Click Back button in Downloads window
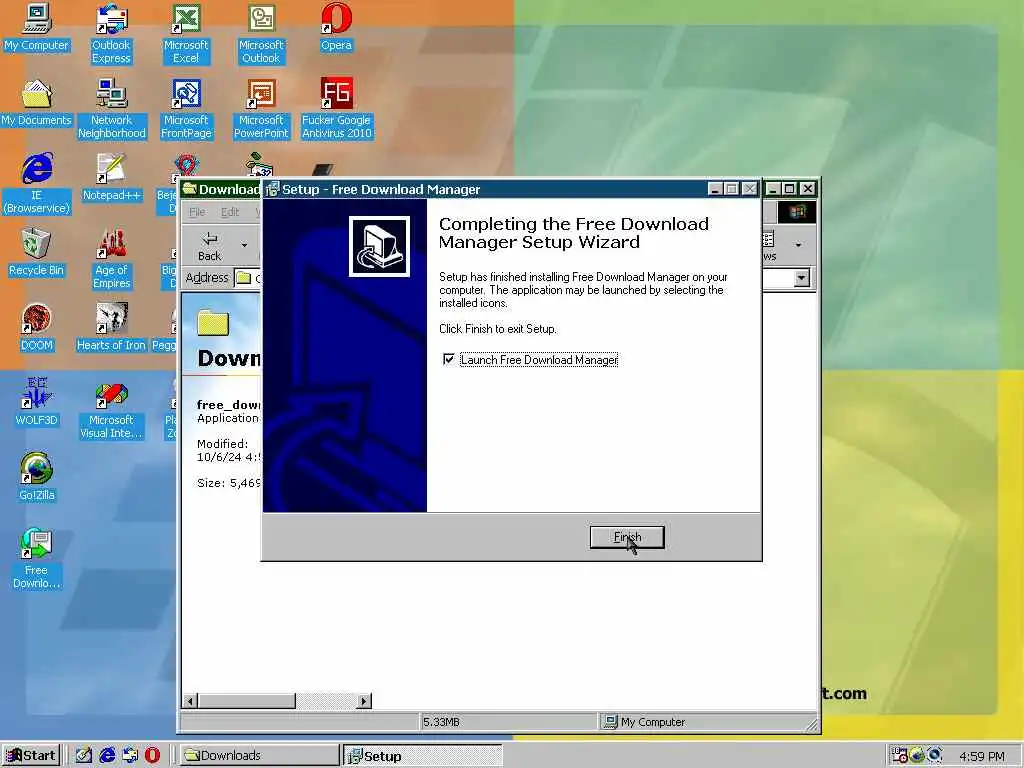Screen dimensions: 1024x768 point(210,246)
